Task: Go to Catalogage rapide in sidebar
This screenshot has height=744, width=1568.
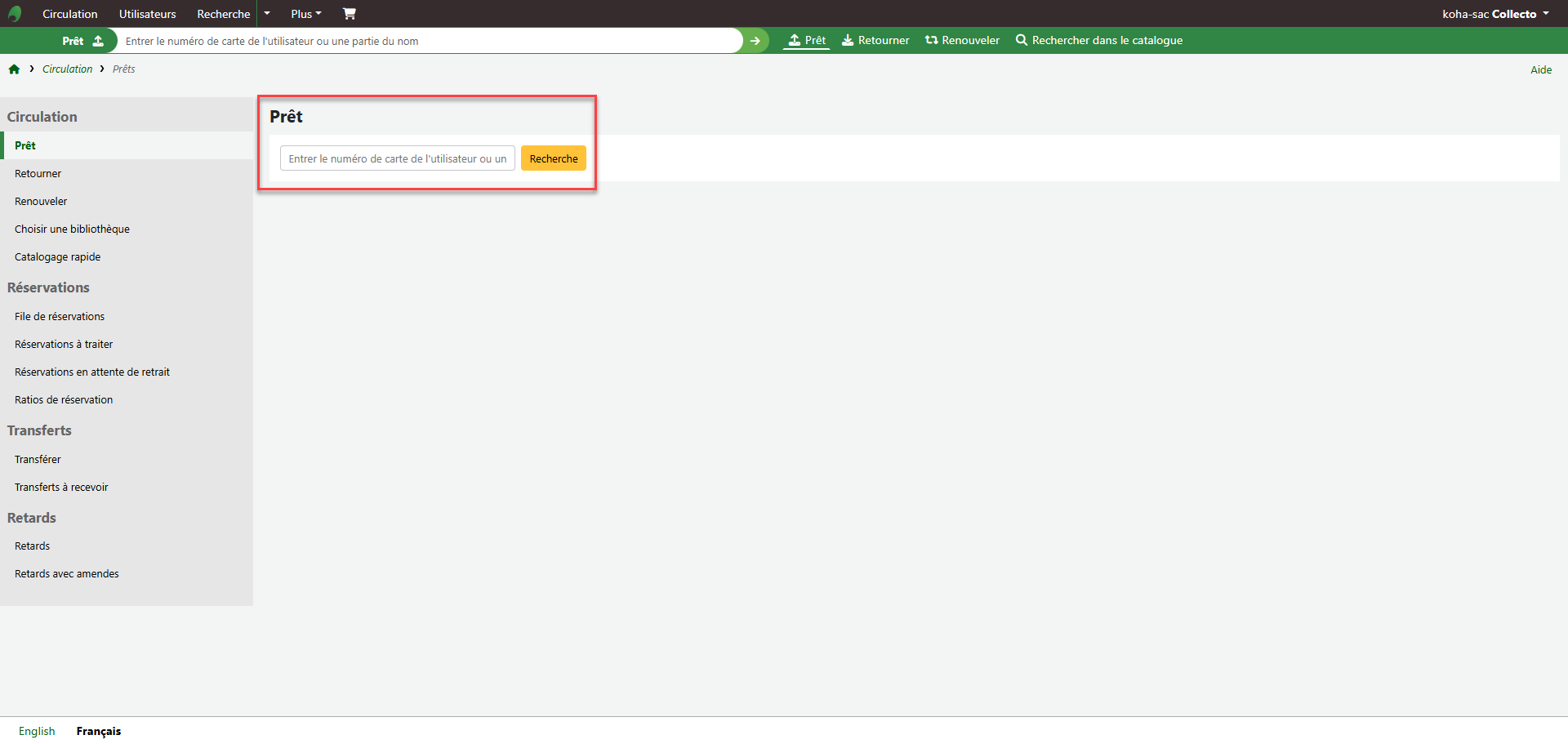Action: point(57,256)
